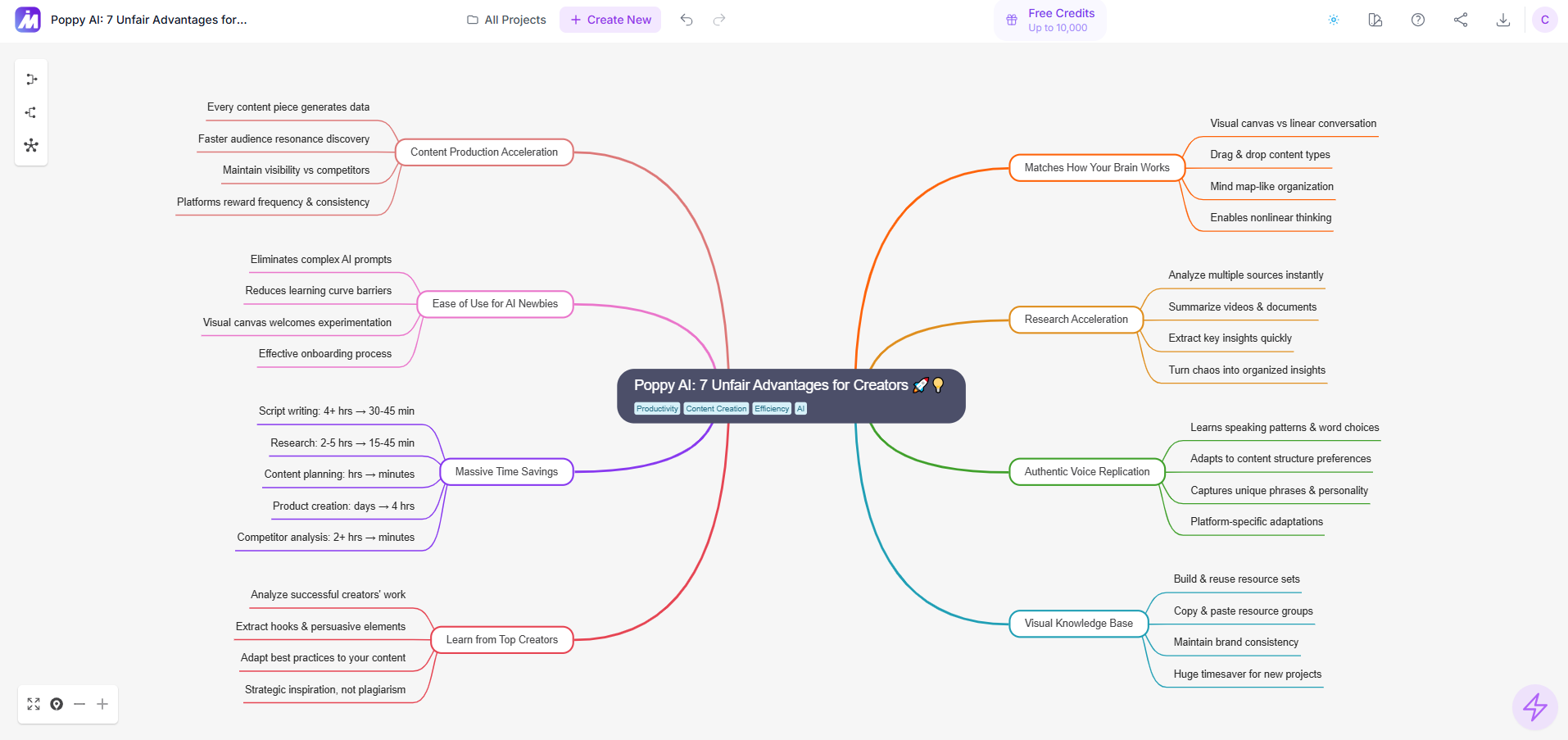
Task: Click the Create New button
Action: click(610, 20)
